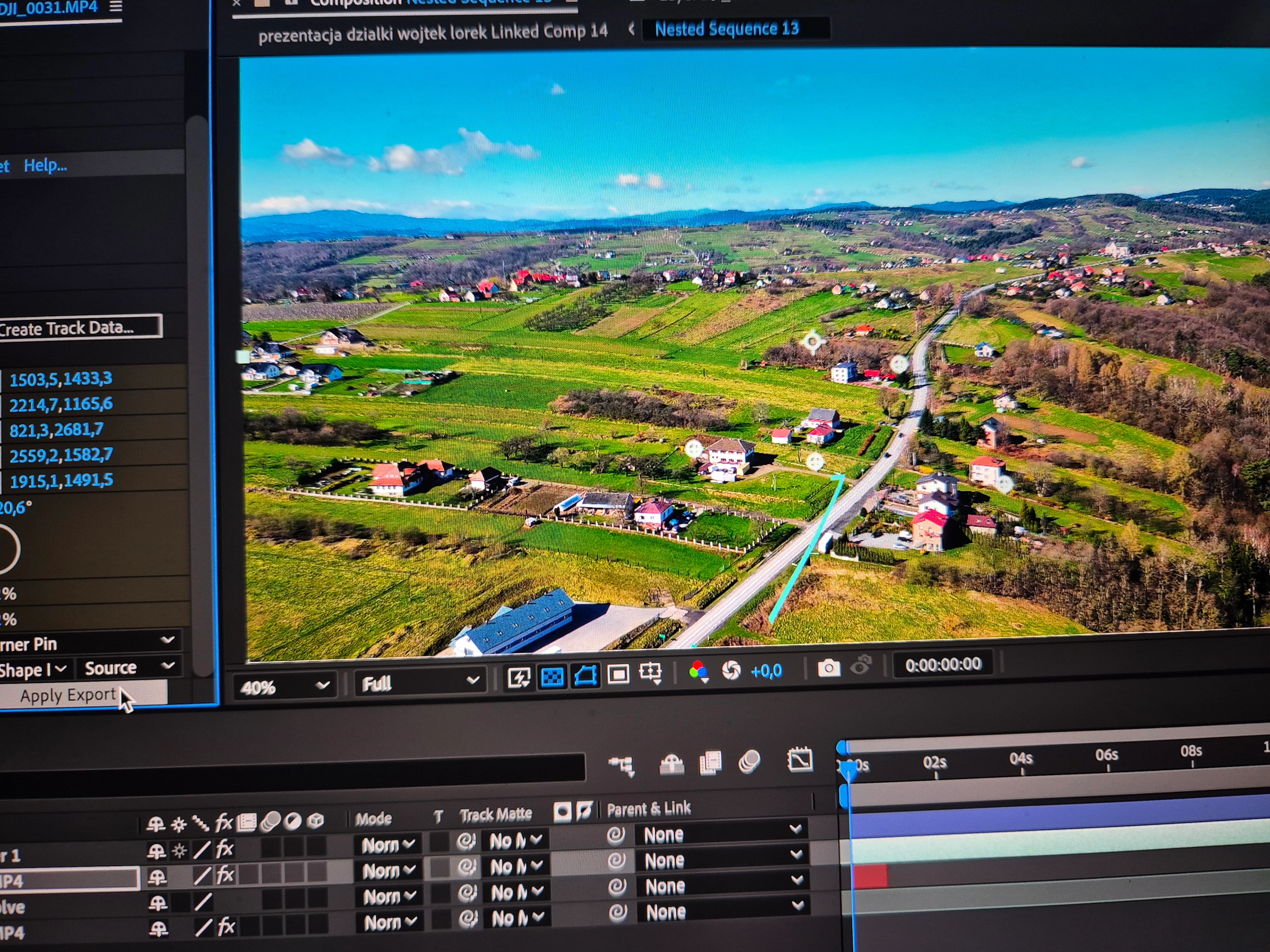Toggle mask and shape path visibility

point(585,675)
